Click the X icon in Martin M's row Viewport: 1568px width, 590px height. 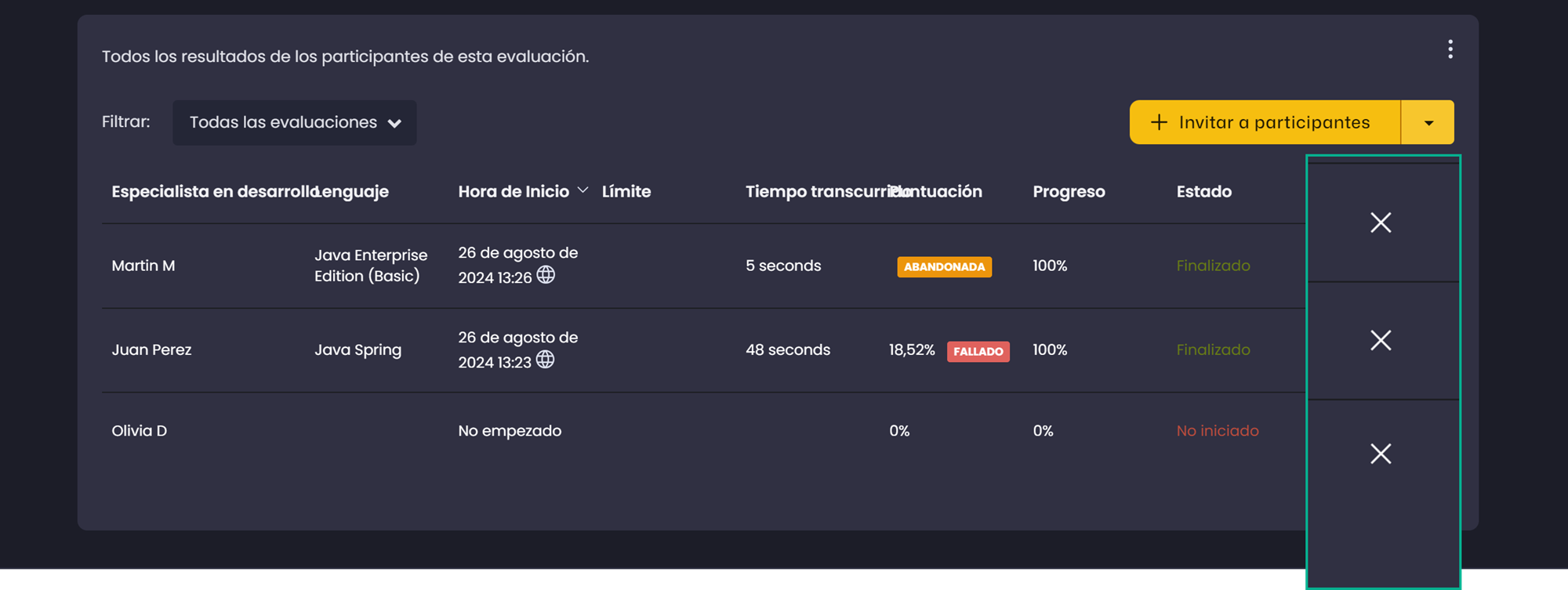coord(1381,223)
